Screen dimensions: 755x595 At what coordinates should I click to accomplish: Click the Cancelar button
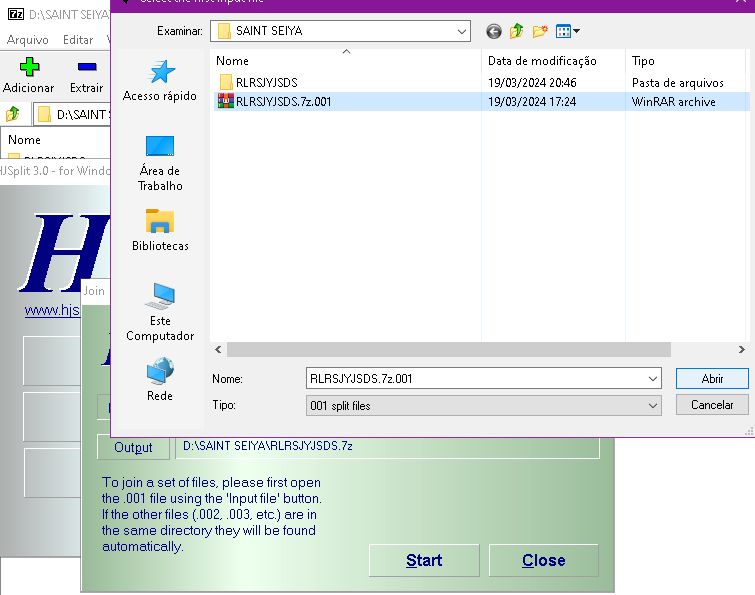712,405
